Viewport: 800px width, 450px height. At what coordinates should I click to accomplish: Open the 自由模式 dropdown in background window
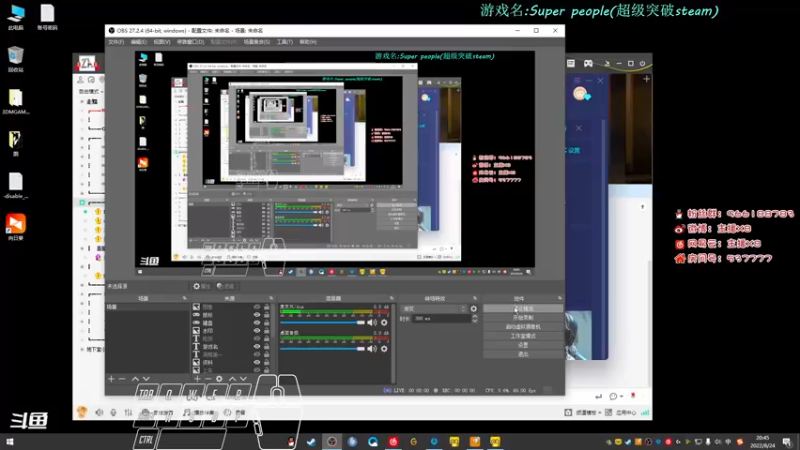tap(91, 91)
